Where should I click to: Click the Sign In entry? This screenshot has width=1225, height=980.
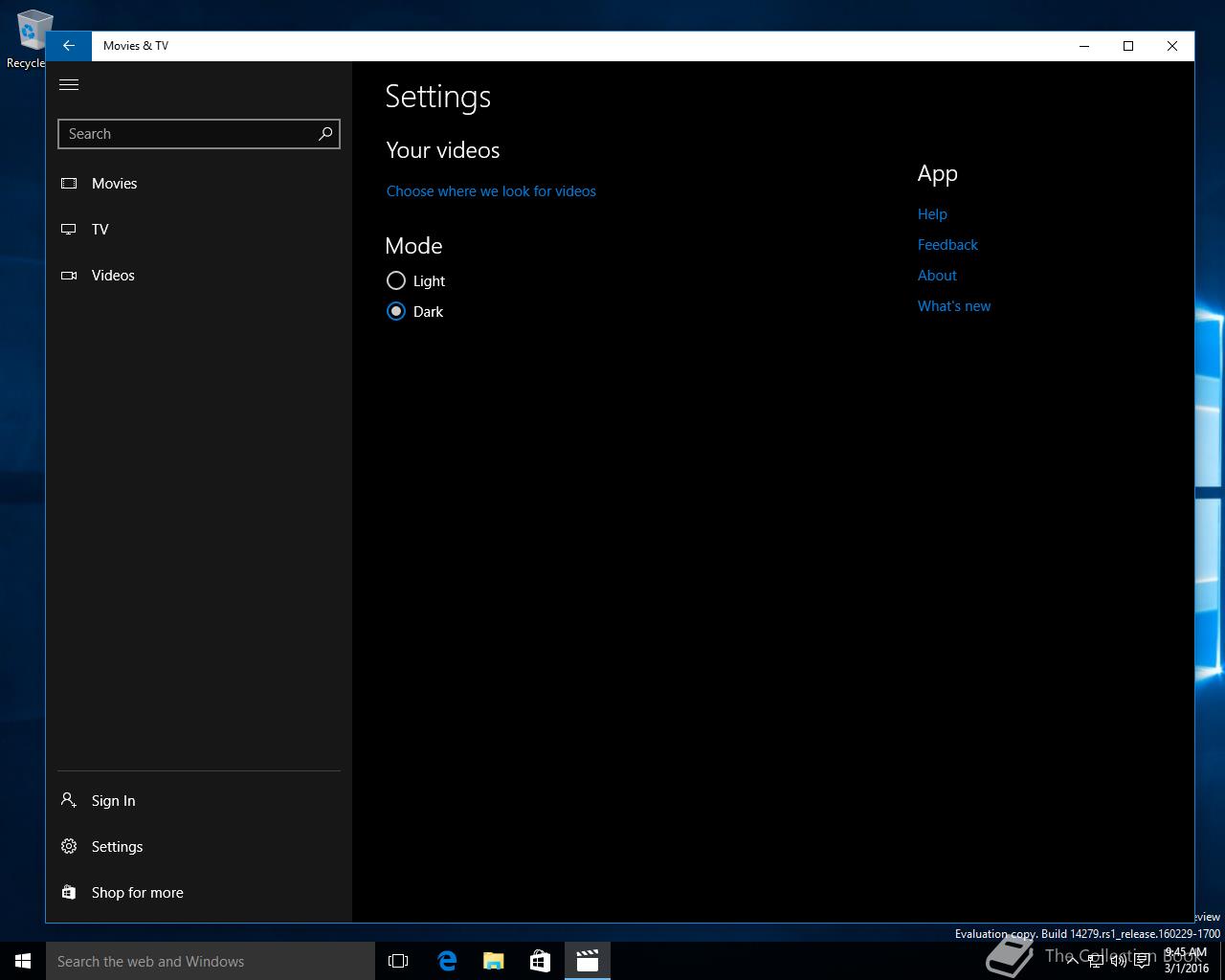coord(199,801)
